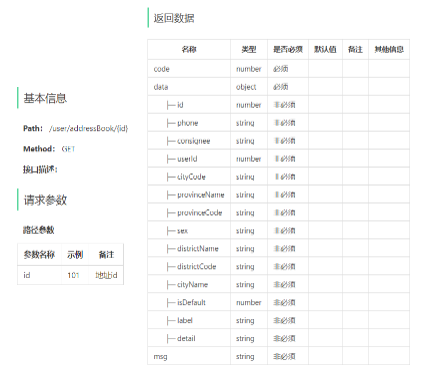The width and height of the screenshot is (427, 381).
Task: Click the 名称 column header
Action: [x=189, y=50]
